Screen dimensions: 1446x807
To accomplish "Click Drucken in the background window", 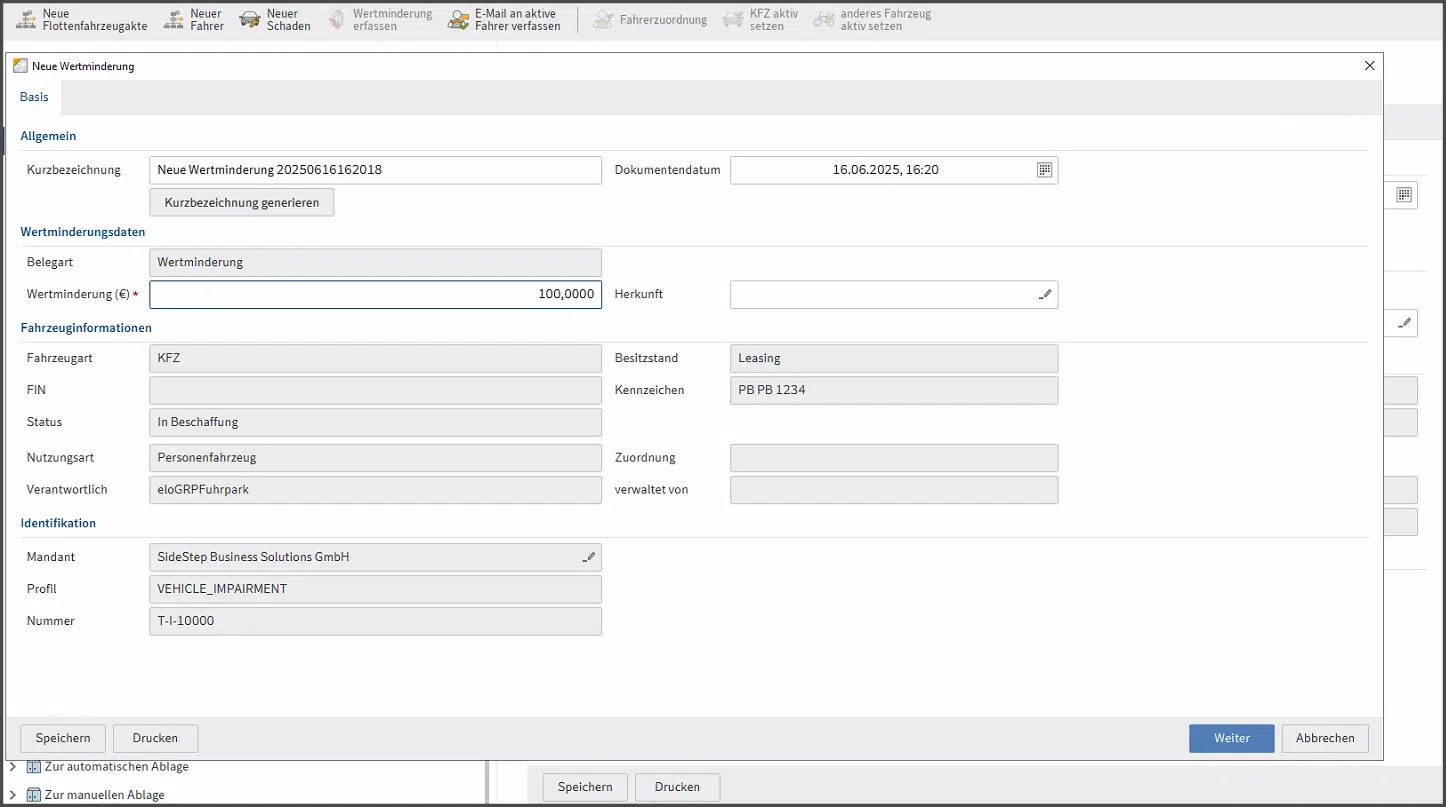I will coord(677,787).
